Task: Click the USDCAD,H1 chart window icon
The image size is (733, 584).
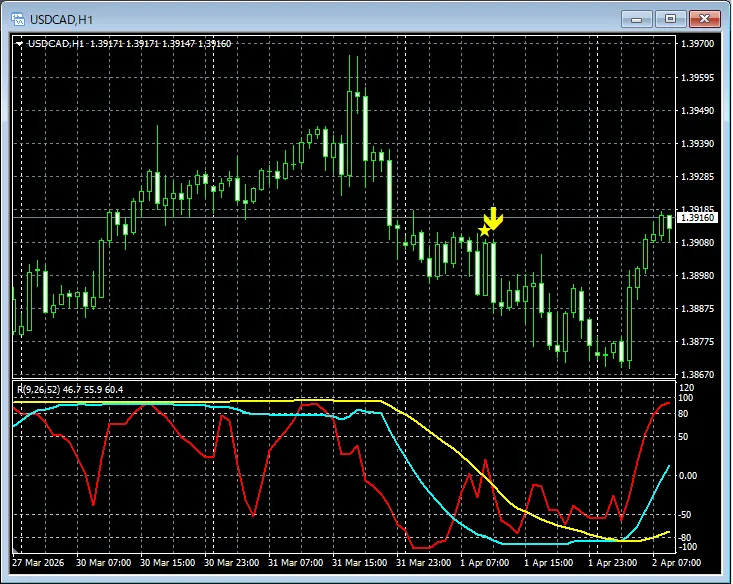Action: click(x=18, y=19)
